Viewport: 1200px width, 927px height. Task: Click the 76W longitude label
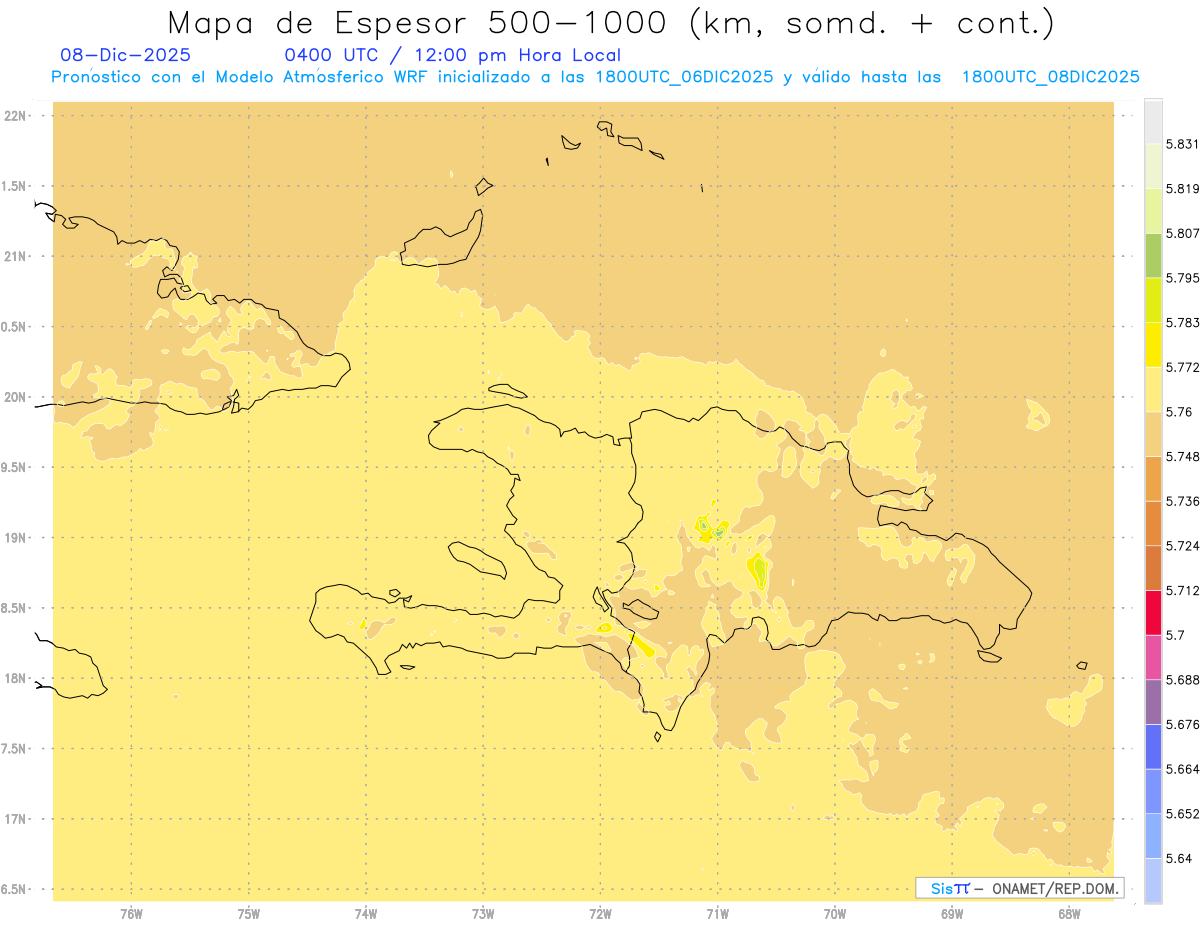pos(131,914)
